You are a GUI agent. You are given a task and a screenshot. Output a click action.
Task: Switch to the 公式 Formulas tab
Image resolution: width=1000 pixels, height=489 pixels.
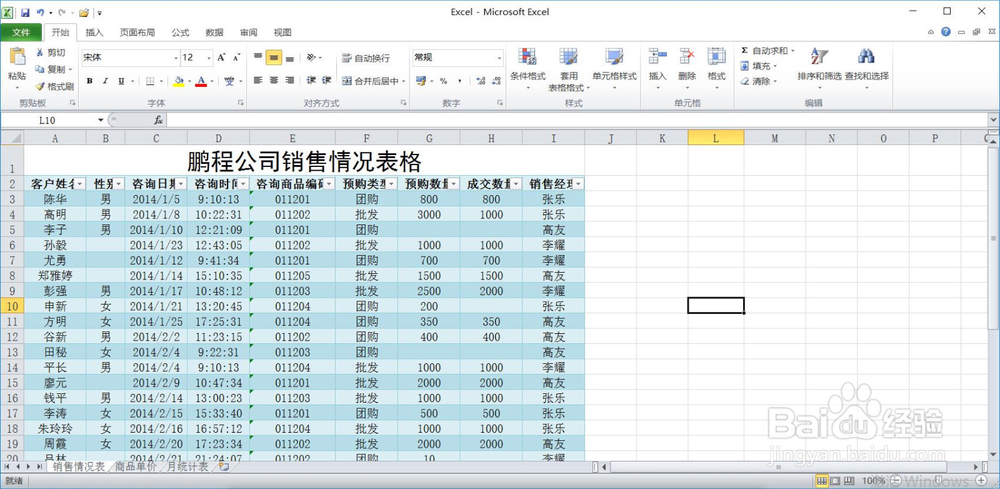(x=180, y=32)
